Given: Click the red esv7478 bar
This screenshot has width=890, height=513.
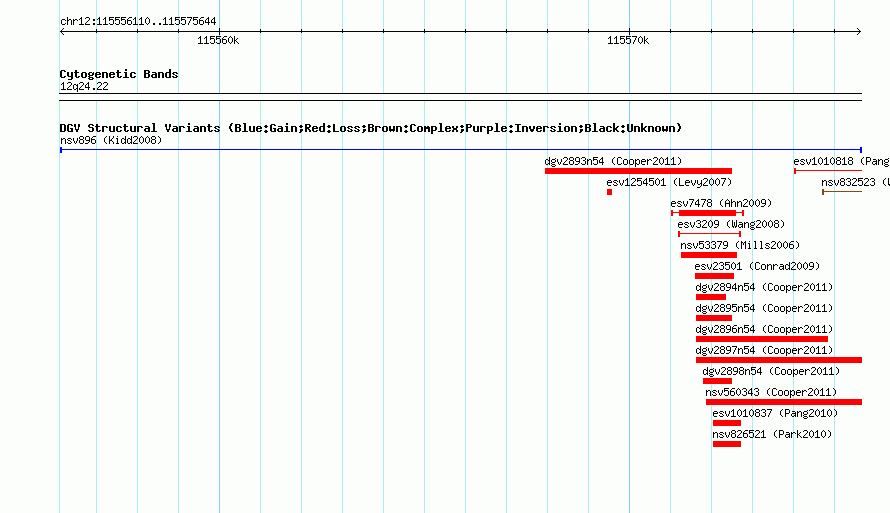Looking at the screenshot, I should [707, 213].
